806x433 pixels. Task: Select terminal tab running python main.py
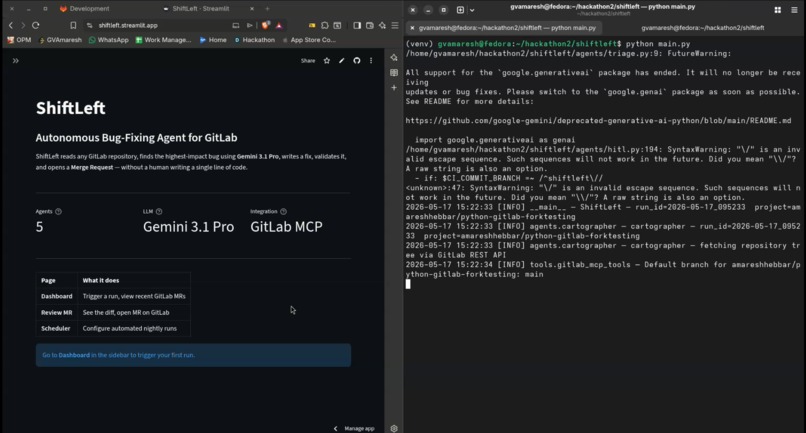point(506,28)
